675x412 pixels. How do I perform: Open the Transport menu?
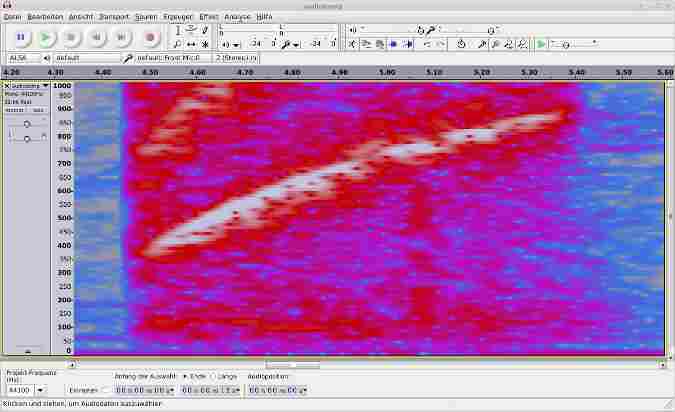coord(114,17)
